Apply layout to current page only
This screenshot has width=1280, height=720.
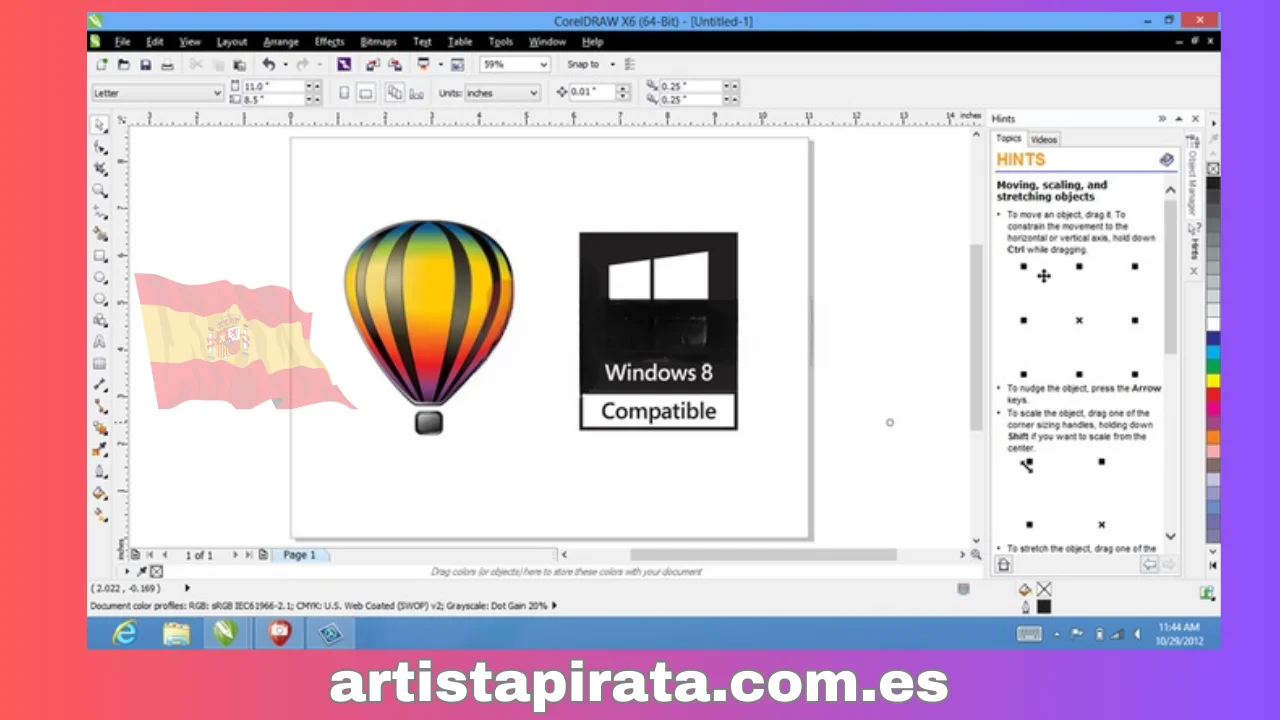[416, 93]
